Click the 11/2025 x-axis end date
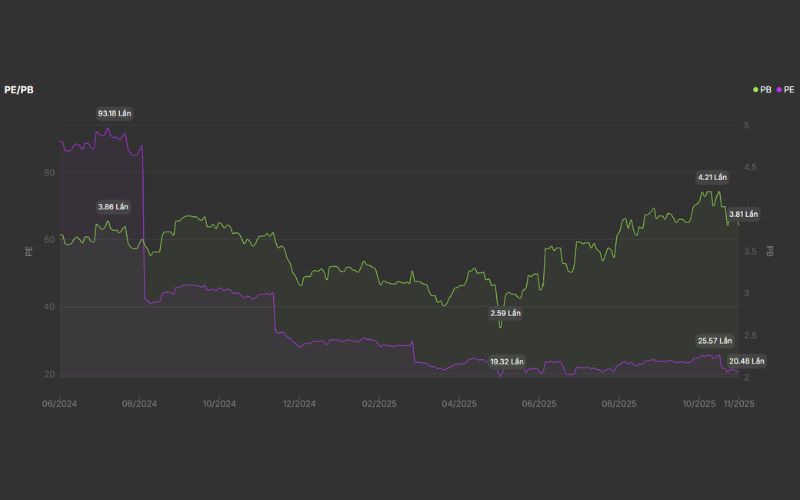800x500 pixels. coord(741,404)
